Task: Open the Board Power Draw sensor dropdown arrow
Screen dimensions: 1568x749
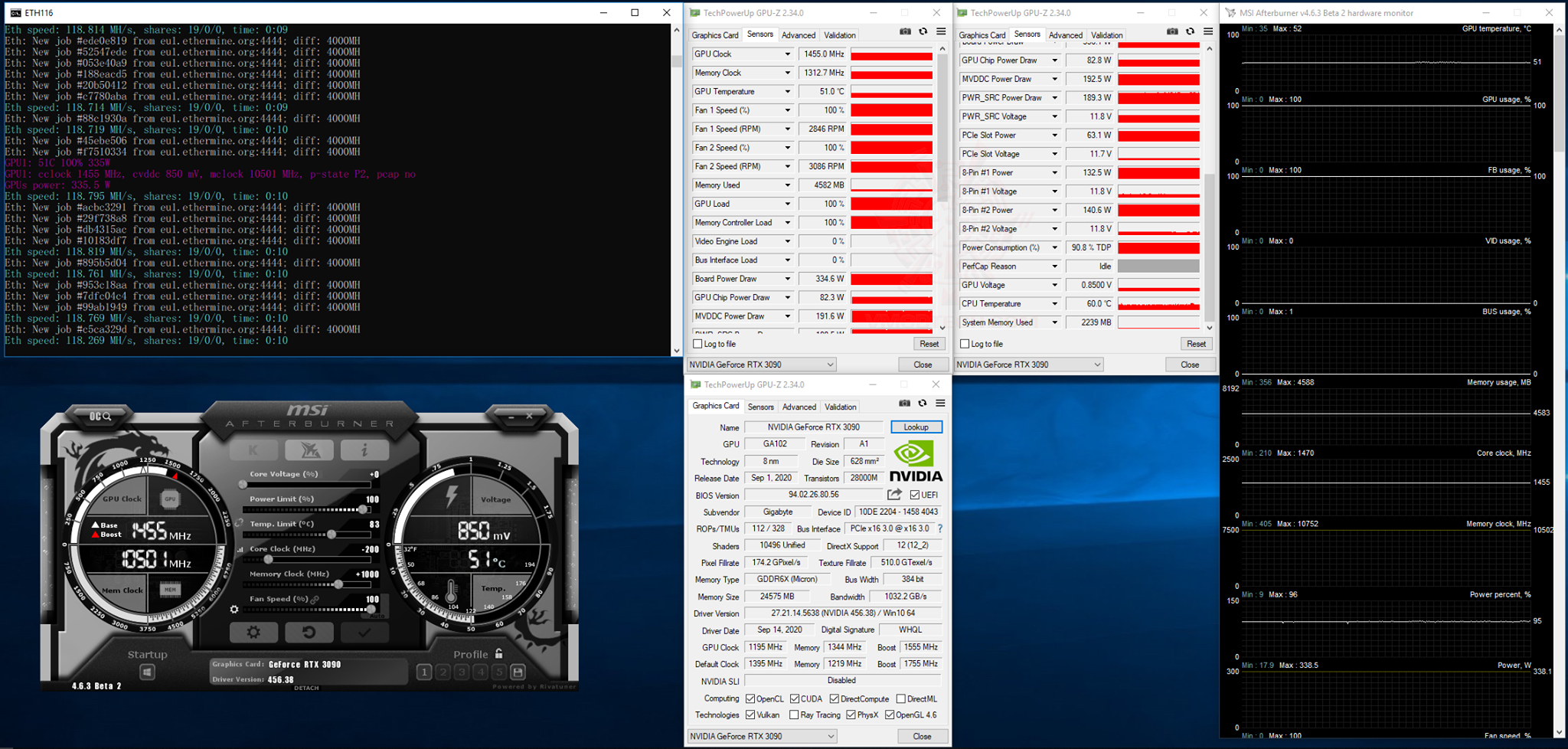Action: click(x=787, y=279)
